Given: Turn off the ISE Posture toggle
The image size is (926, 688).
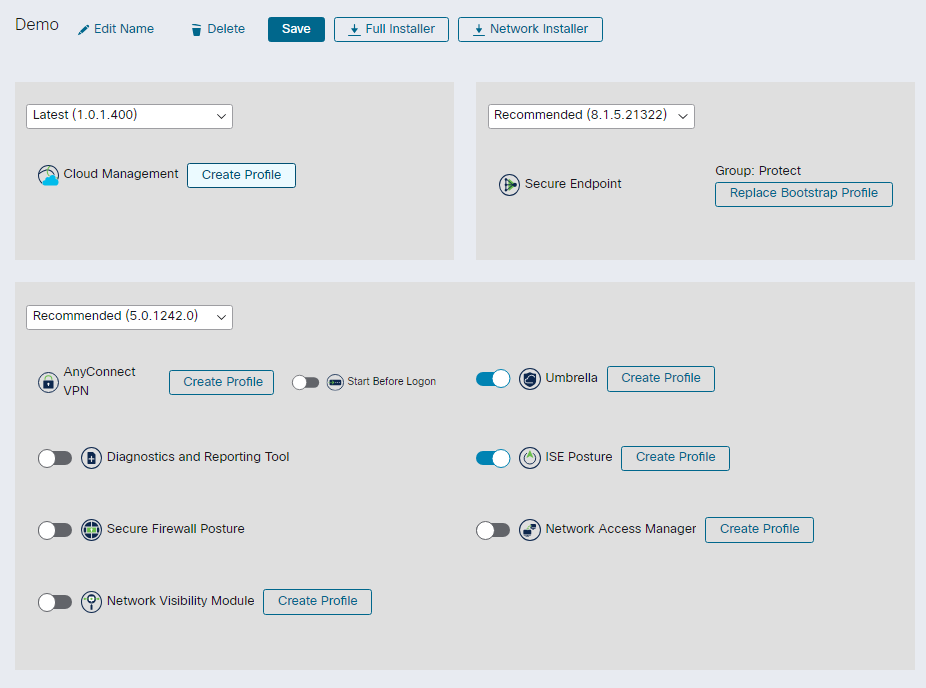Looking at the screenshot, I should tap(493, 458).
